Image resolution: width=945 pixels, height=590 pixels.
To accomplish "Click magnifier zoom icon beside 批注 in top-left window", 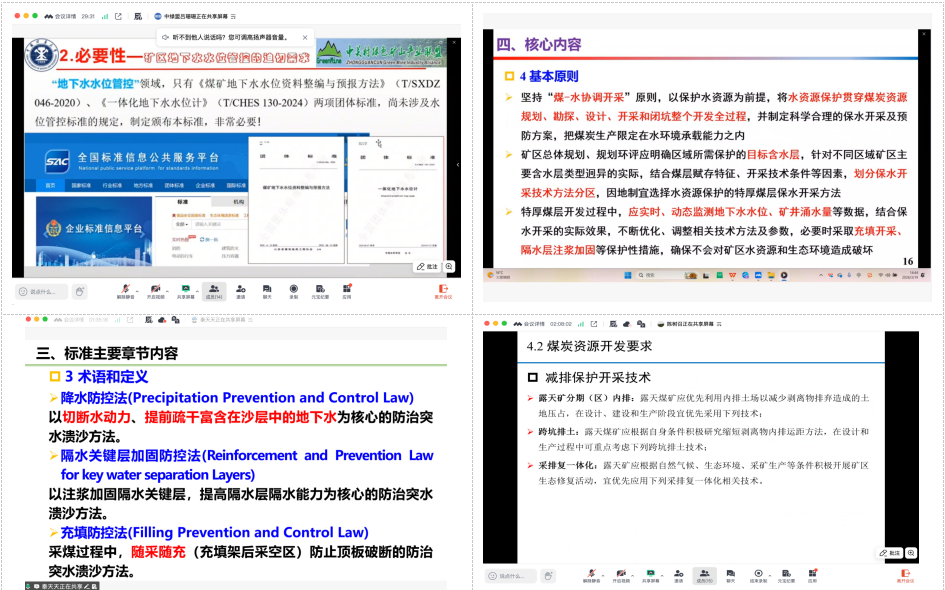I will pyautogui.click(x=450, y=267).
